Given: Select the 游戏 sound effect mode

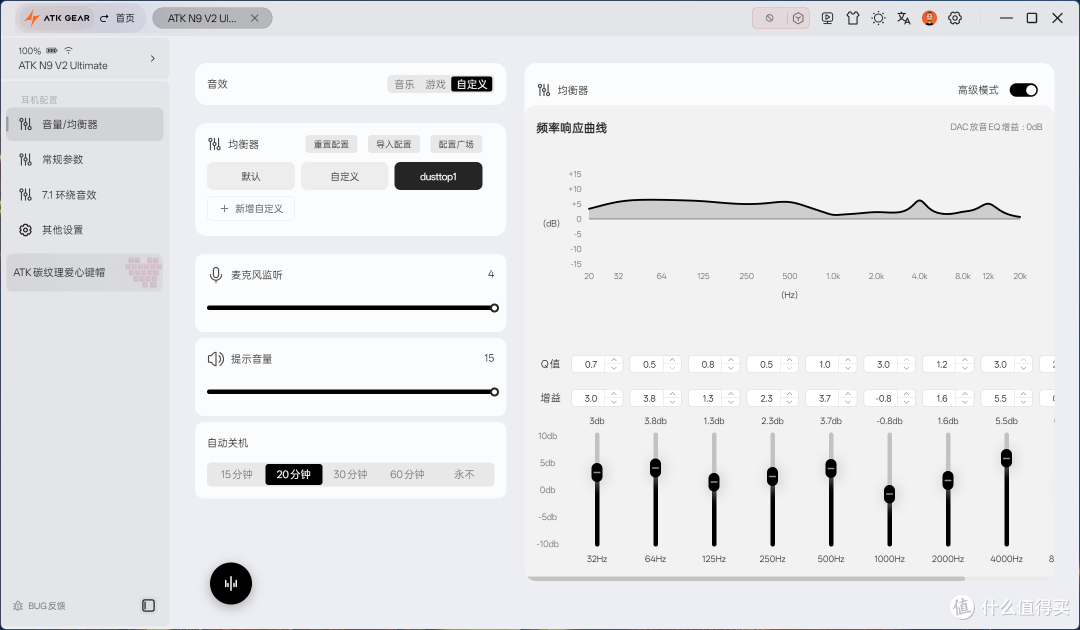Looking at the screenshot, I should (435, 84).
